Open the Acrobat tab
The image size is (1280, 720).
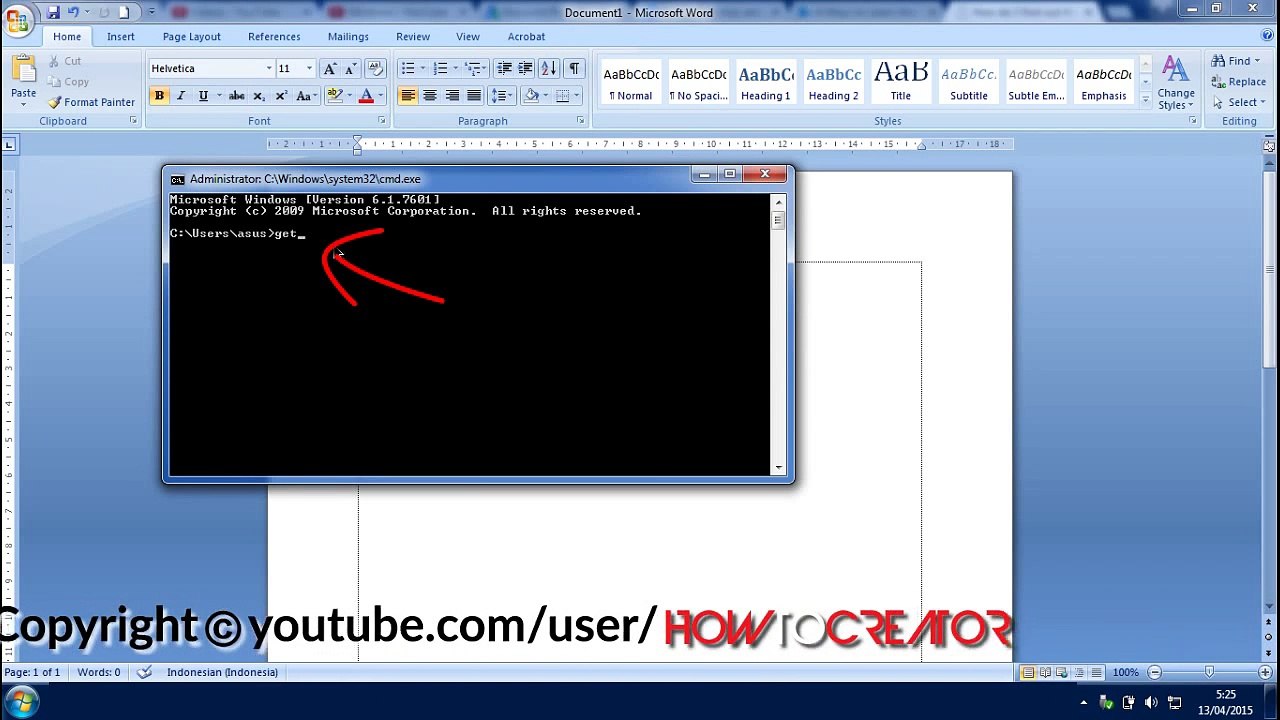[526, 37]
